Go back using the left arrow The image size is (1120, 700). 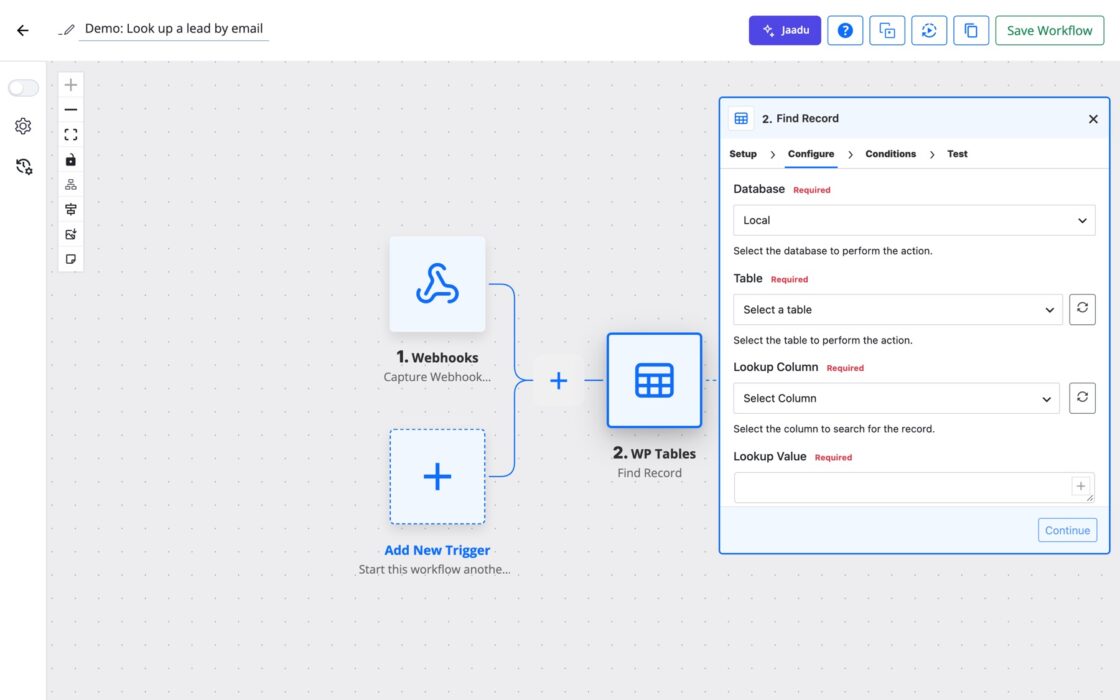(x=23, y=30)
